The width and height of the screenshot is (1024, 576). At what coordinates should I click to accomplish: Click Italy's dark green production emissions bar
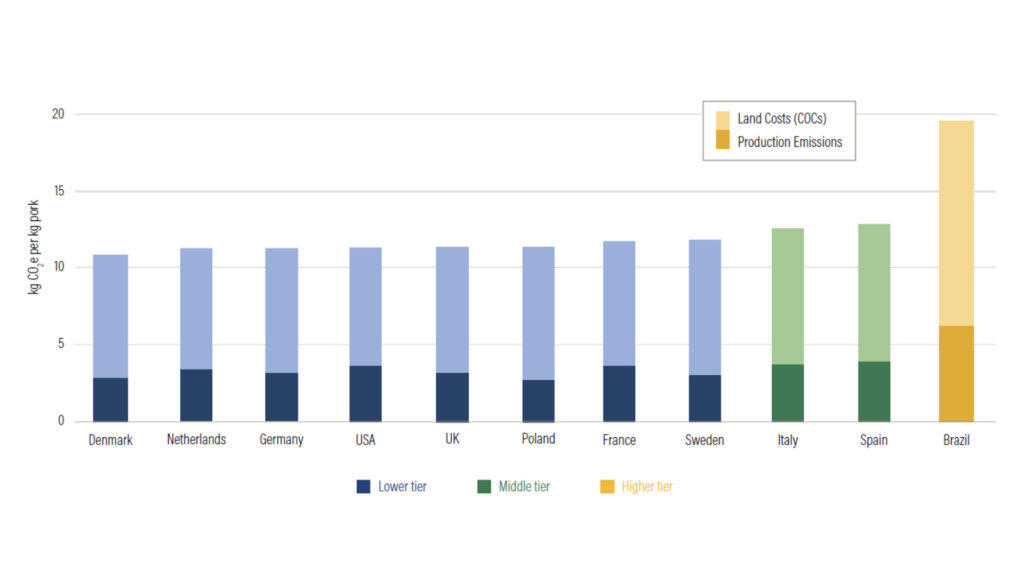788,392
